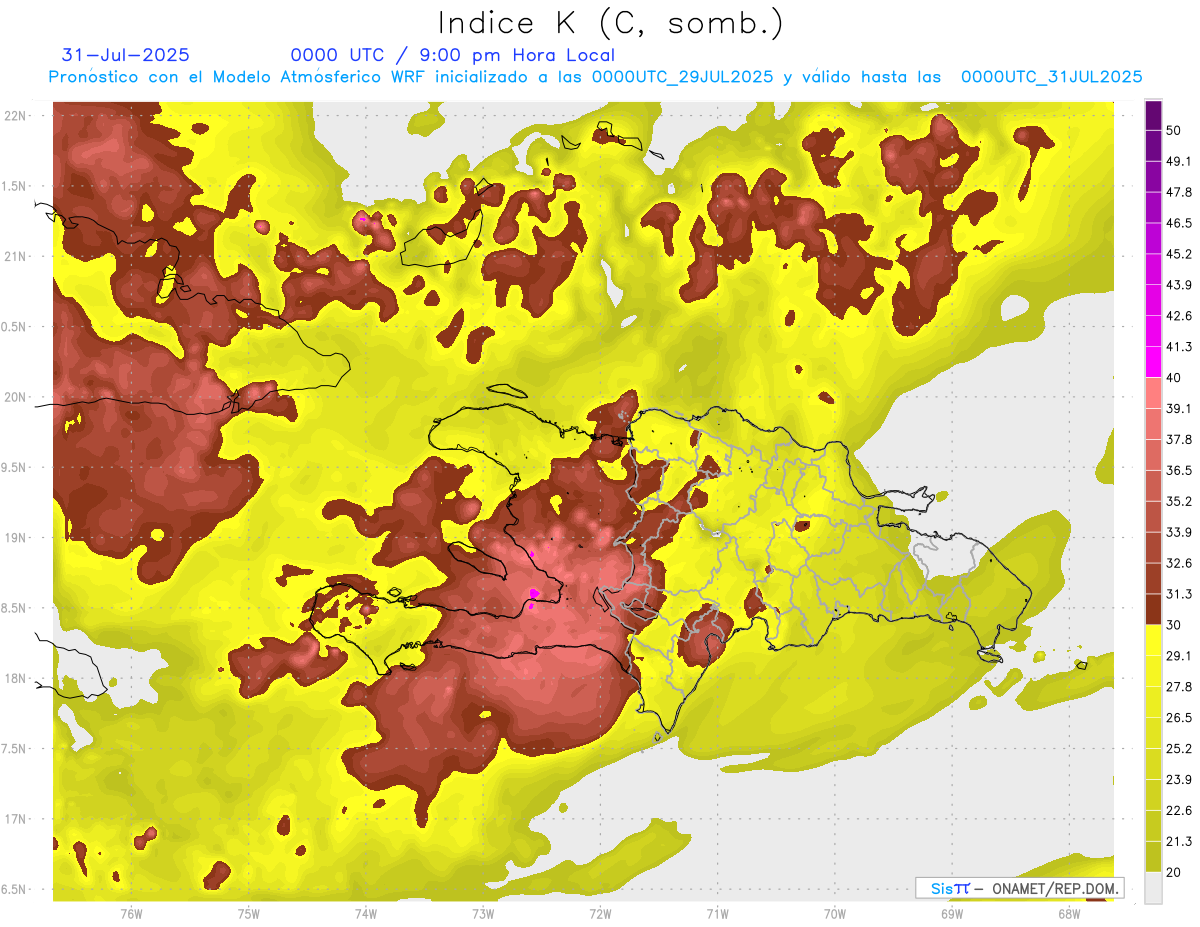Viewport: 1200px width, 927px height.
Task: Click the longitude label "75W"
Action: [x=249, y=914]
